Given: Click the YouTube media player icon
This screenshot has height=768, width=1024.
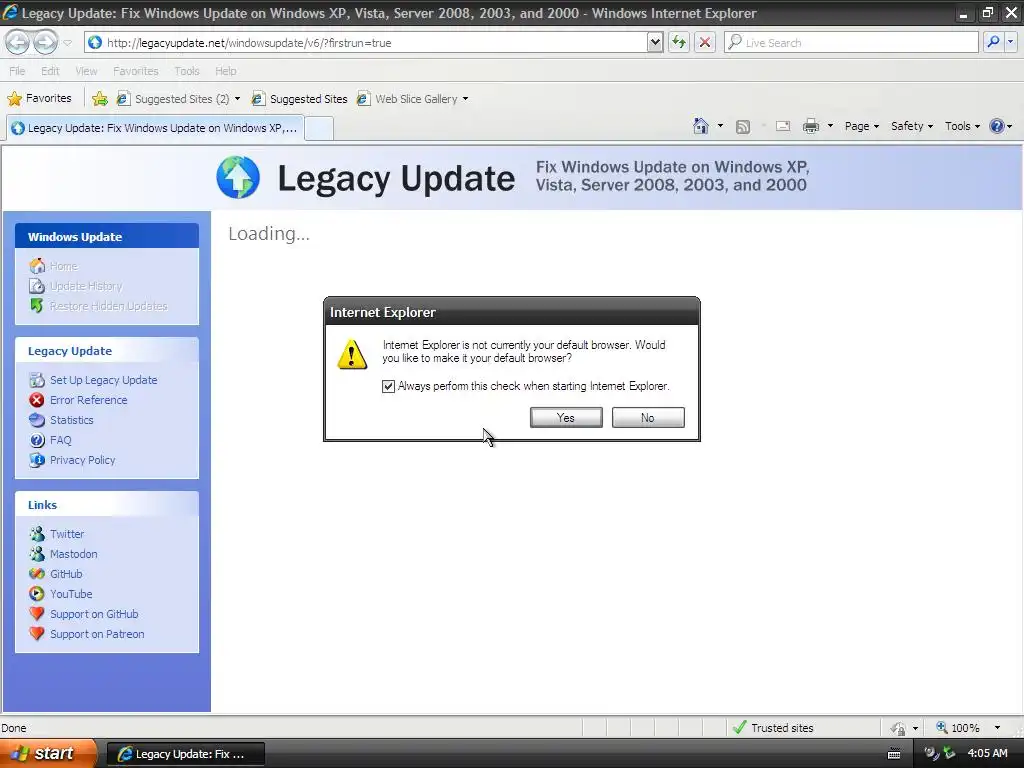Looking at the screenshot, I should [37, 594].
